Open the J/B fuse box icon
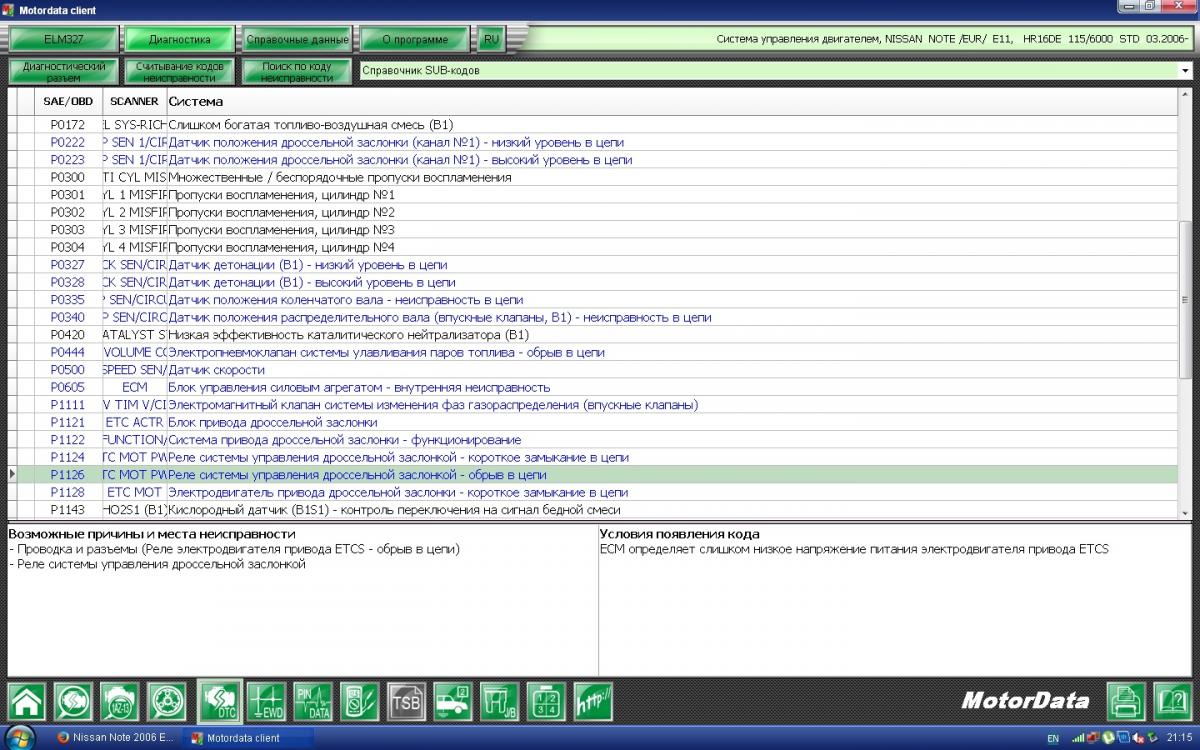The image size is (1200, 750). click(x=500, y=700)
